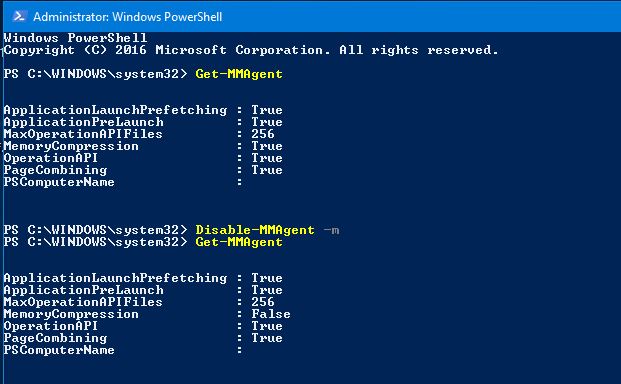Screen dimensions: 621x384
Task: Click the MemoryCompression False value
Action: coord(270,314)
